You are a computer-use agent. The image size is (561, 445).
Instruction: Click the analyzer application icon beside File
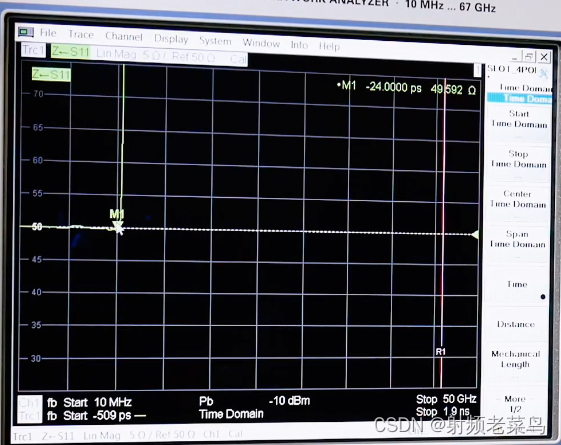pos(26,32)
